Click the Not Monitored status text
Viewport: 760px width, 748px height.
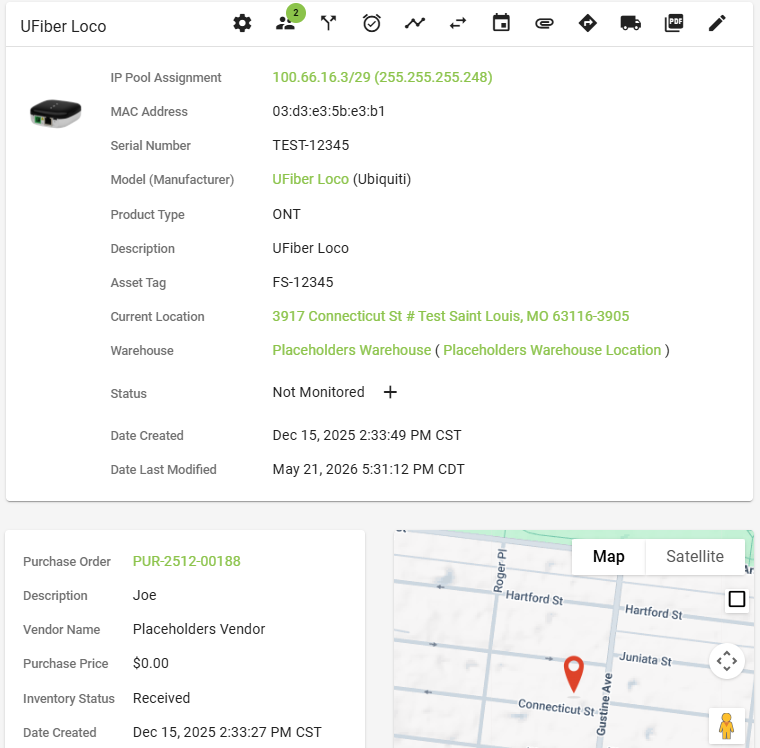click(x=318, y=392)
